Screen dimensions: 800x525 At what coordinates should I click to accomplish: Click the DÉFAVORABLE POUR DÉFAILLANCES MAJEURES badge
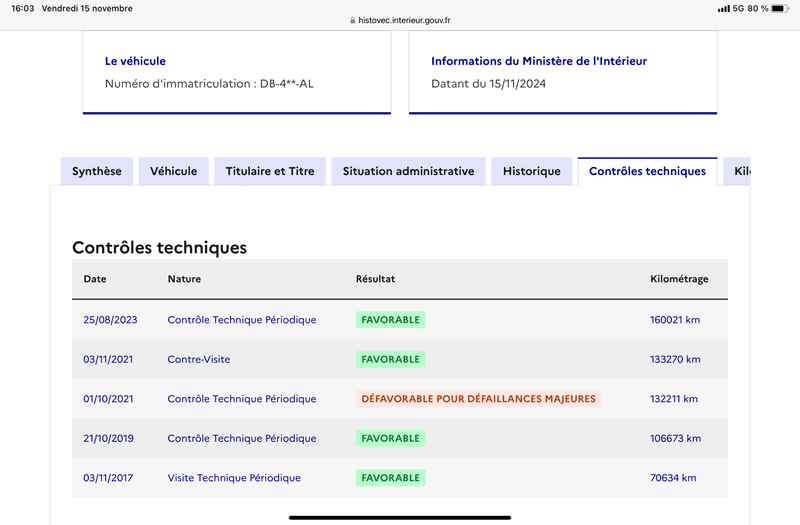click(x=479, y=399)
